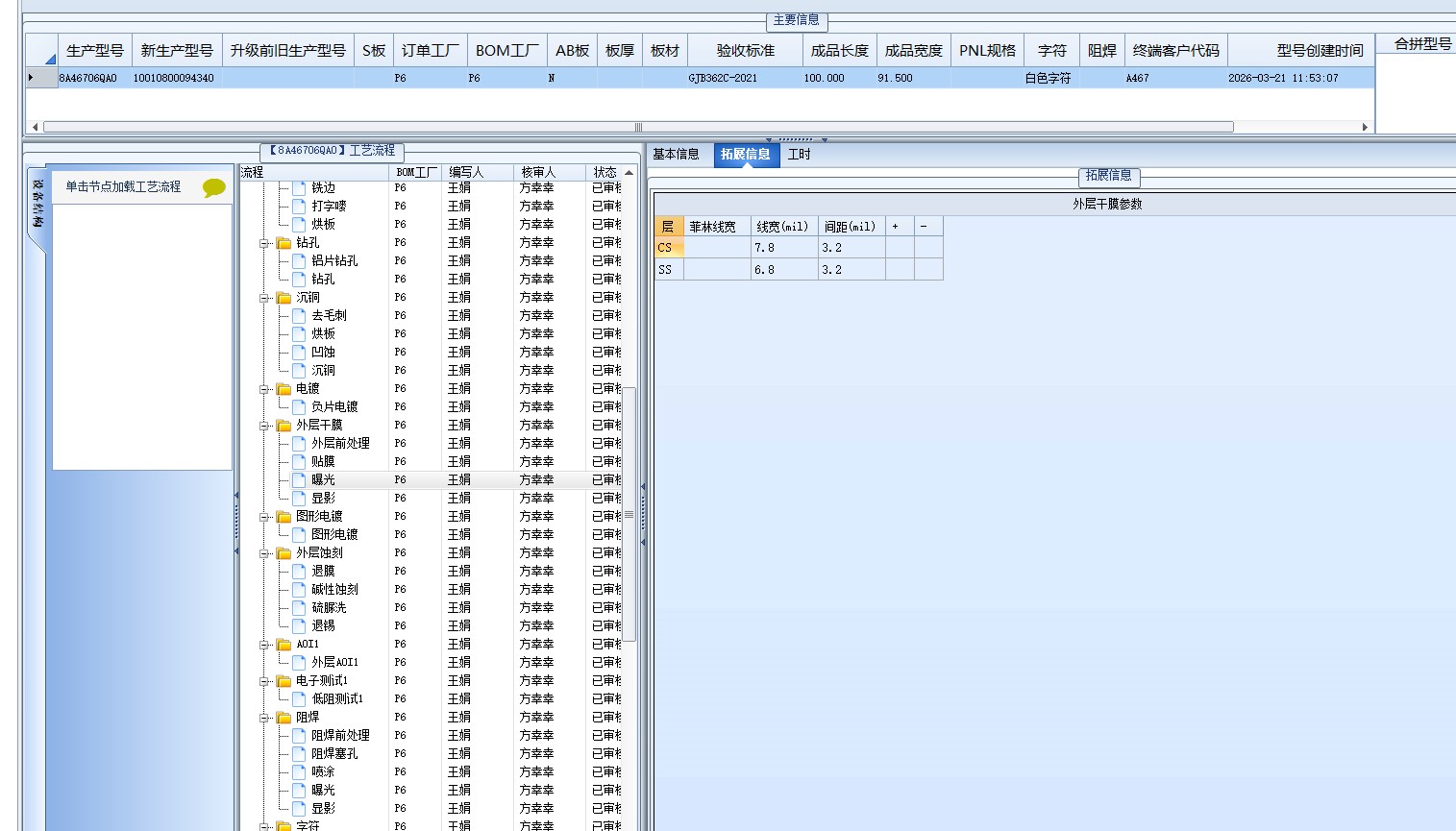Collapse the 外层干膜 process group
Viewport: 1456px width, 831px height.
tap(264, 426)
